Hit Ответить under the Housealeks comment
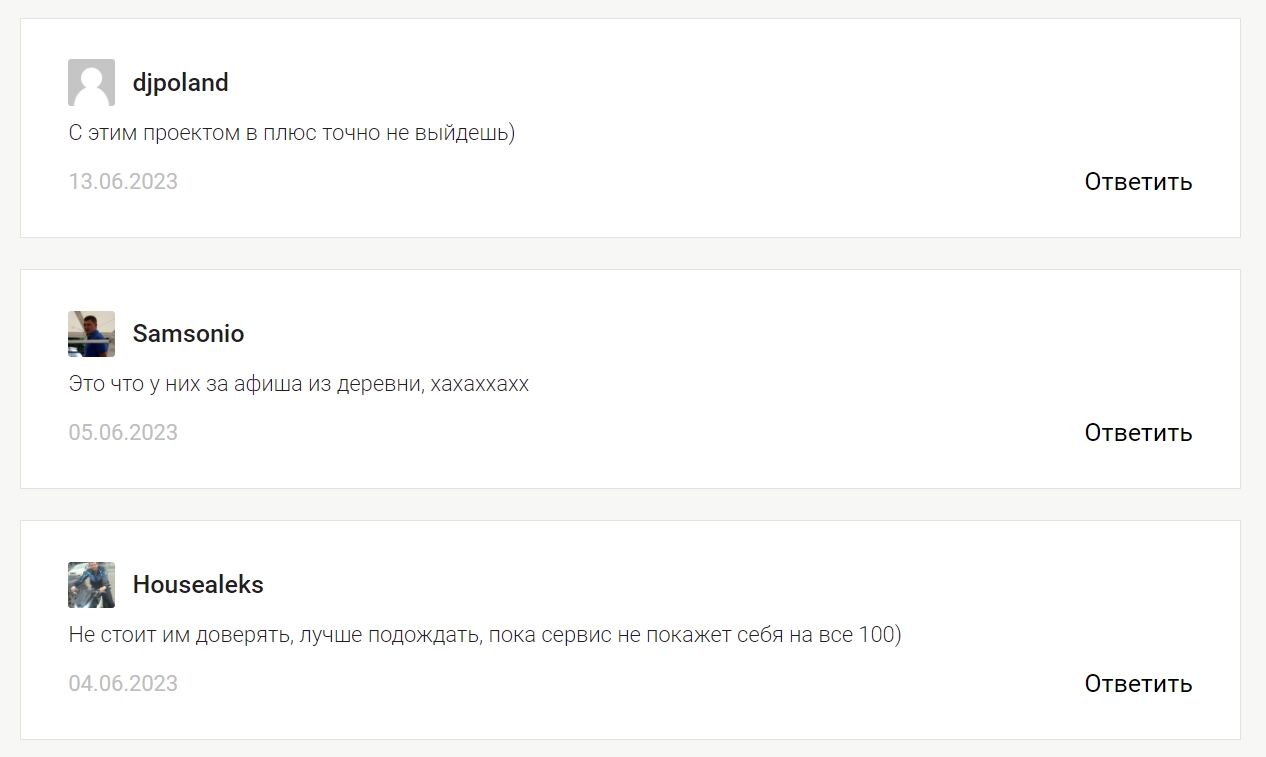1266x757 pixels. [x=1138, y=683]
